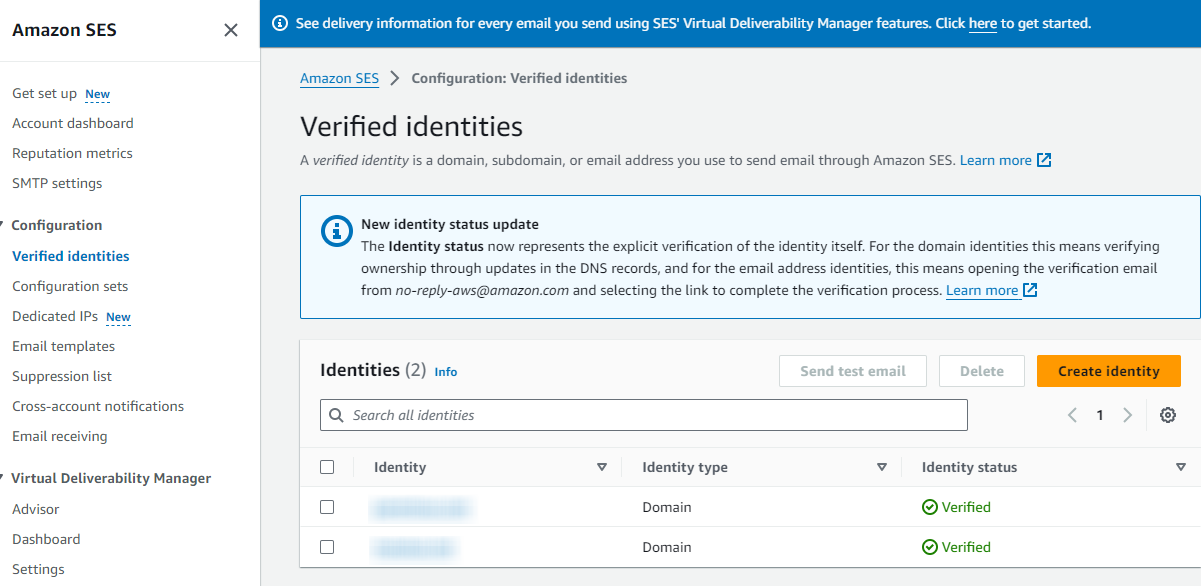Screen dimensions: 1201x586
Task: Click page number 1 in pagination
Action: 1099,414
